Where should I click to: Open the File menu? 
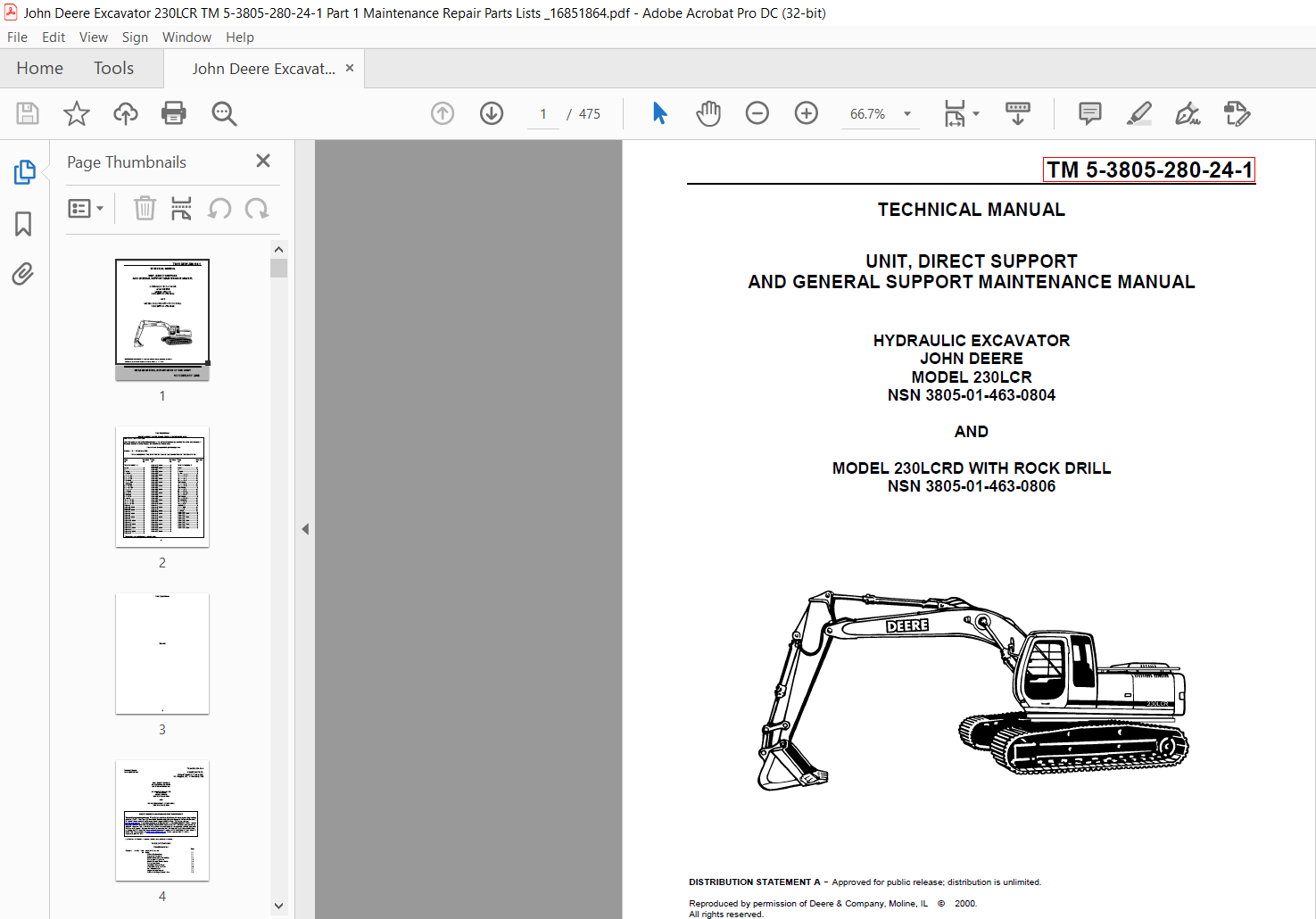[17, 37]
